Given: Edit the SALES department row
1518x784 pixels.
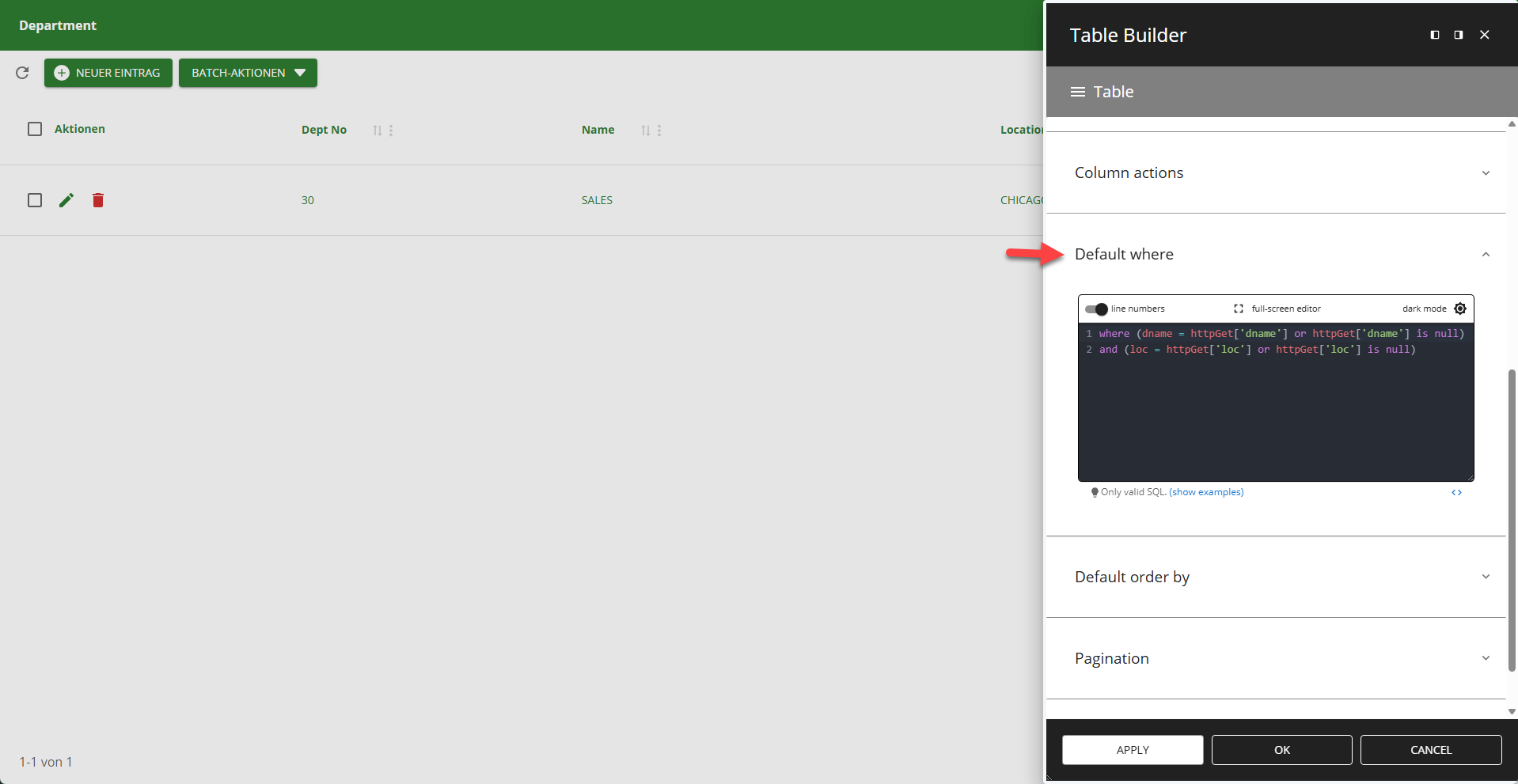Looking at the screenshot, I should 66,200.
